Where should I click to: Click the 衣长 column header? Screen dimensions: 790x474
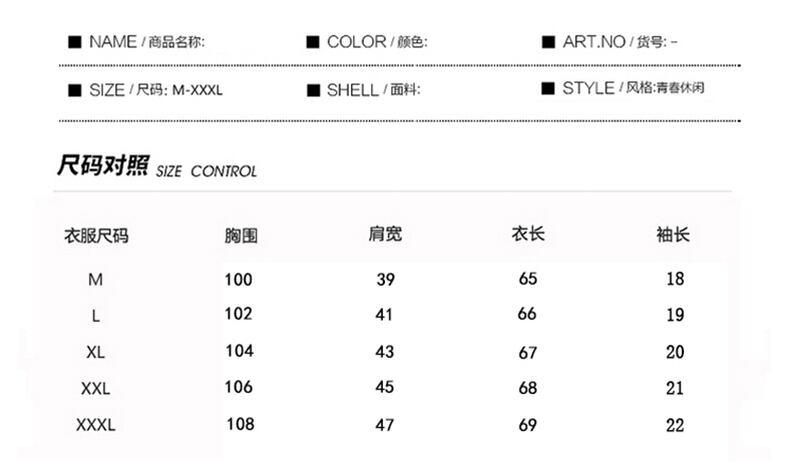pyautogui.click(x=528, y=235)
